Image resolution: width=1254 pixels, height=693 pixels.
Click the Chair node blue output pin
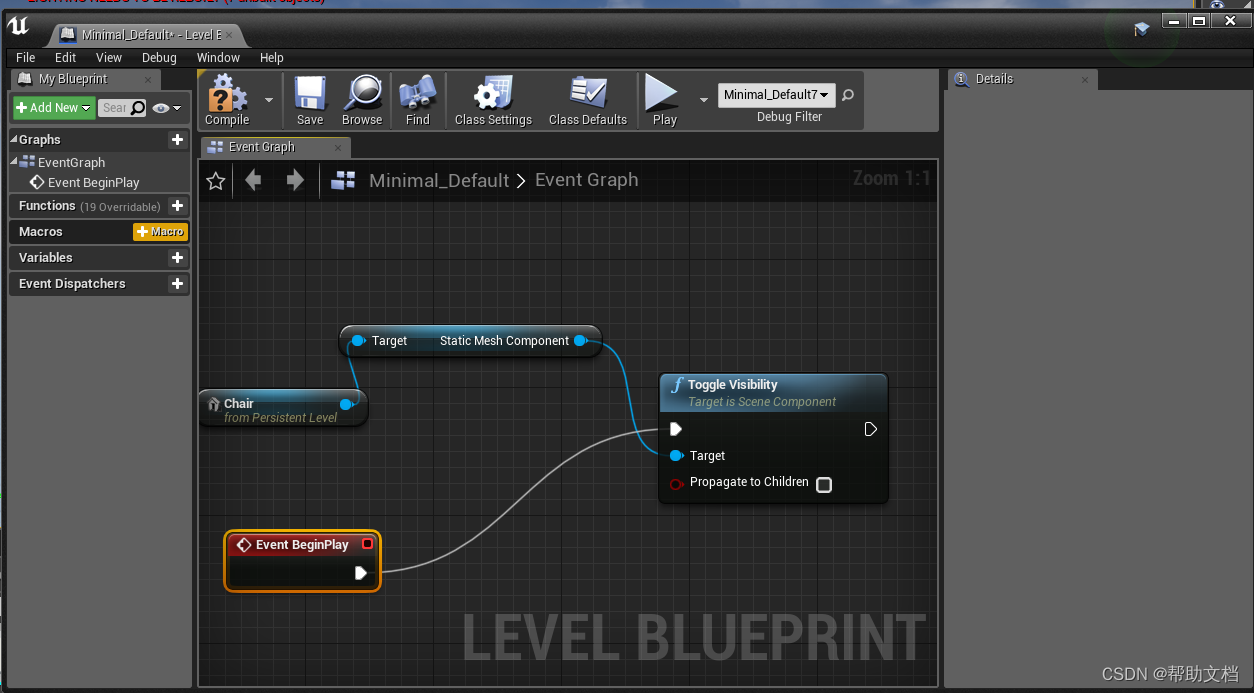pos(346,404)
